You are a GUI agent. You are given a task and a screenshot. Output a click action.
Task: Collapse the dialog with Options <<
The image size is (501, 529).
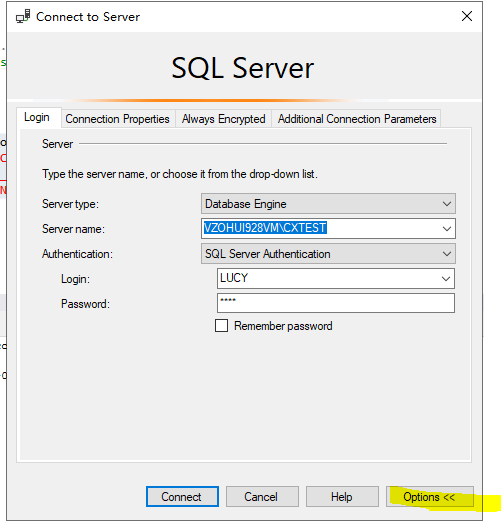(430, 497)
